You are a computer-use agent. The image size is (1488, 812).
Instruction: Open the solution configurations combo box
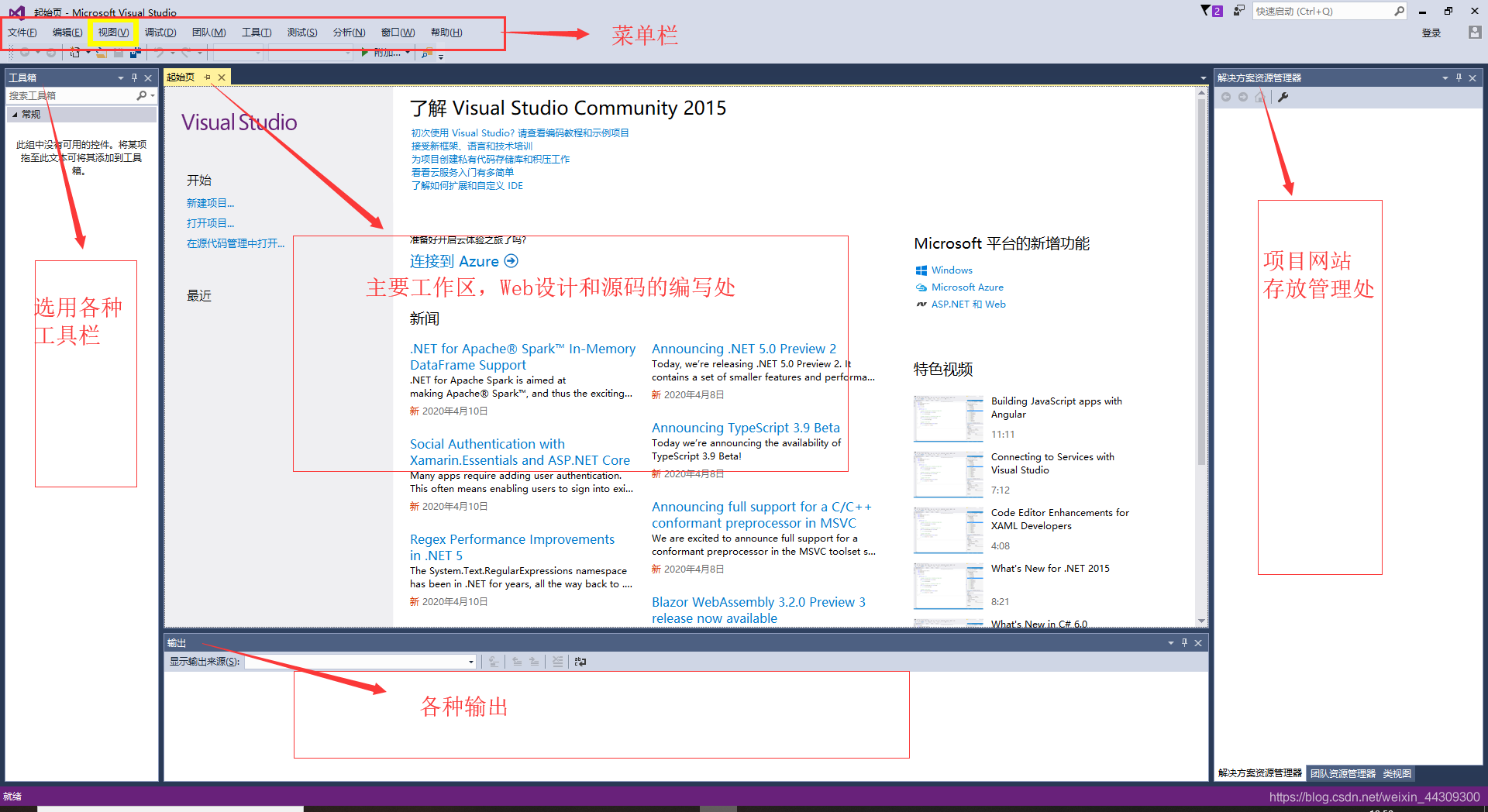[x=238, y=53]
